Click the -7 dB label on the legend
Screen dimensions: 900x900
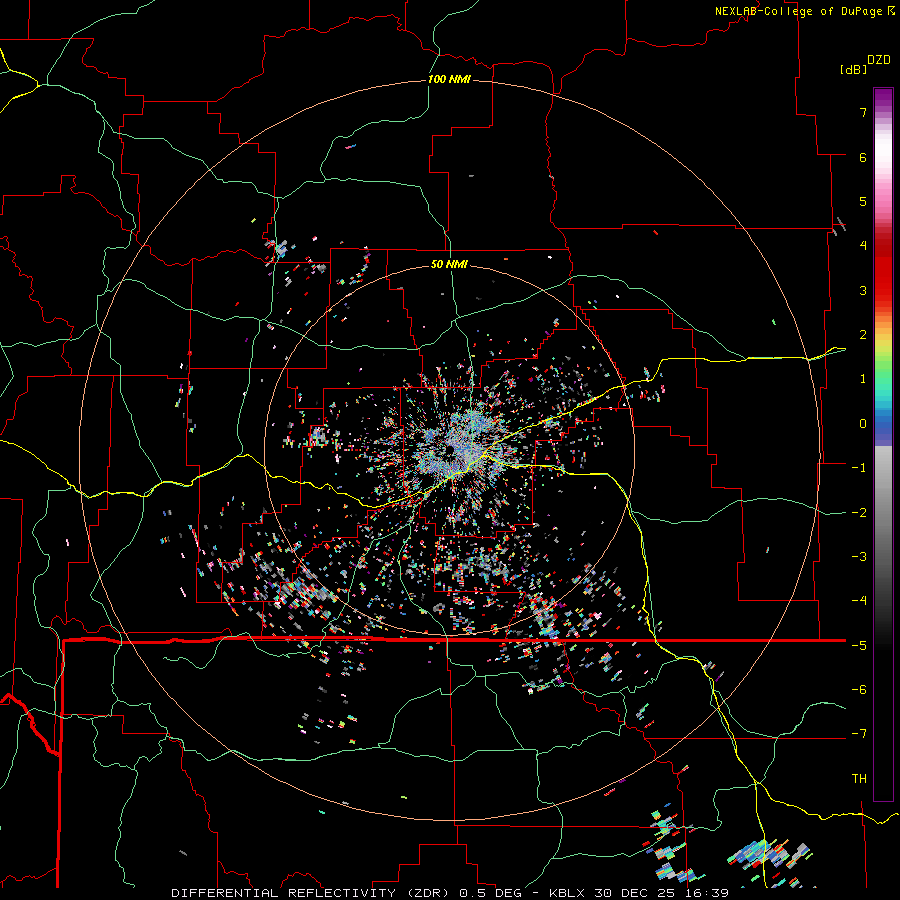[x=859, y=734]
